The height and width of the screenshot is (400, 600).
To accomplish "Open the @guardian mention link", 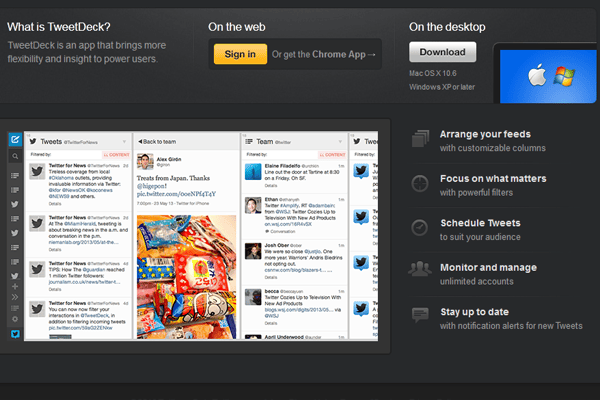I will (x=94, y=270).
